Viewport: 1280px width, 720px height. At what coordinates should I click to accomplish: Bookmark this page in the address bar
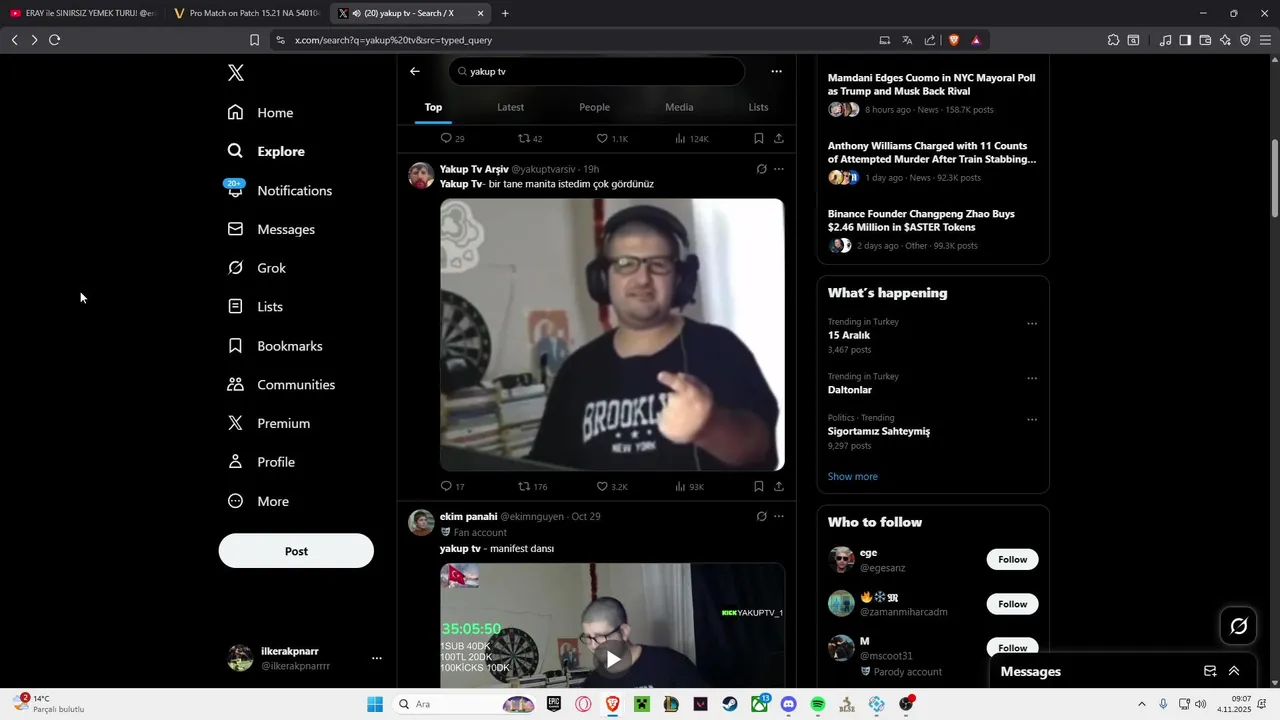(254, 40)
